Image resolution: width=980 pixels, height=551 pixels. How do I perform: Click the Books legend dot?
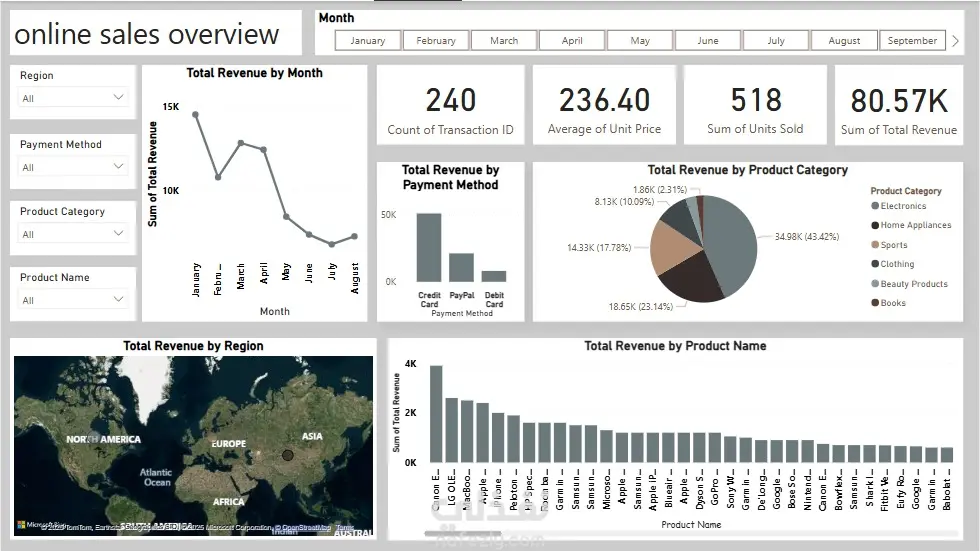tap(875, 302)
